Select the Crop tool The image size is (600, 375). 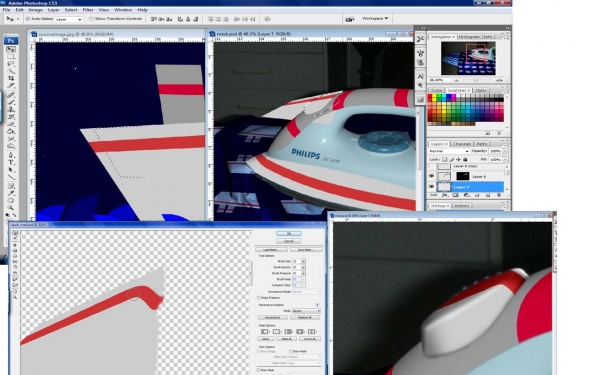pyautogui.click(x=11, y=78)
